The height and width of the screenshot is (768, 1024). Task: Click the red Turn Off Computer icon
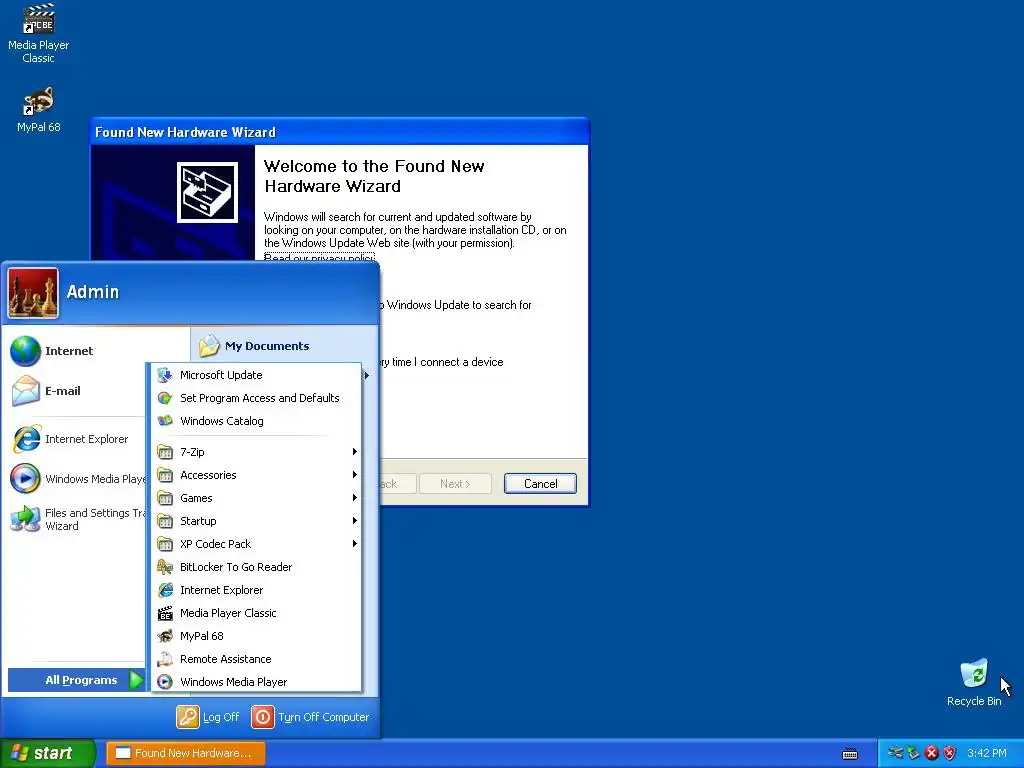tap(263, 716)
